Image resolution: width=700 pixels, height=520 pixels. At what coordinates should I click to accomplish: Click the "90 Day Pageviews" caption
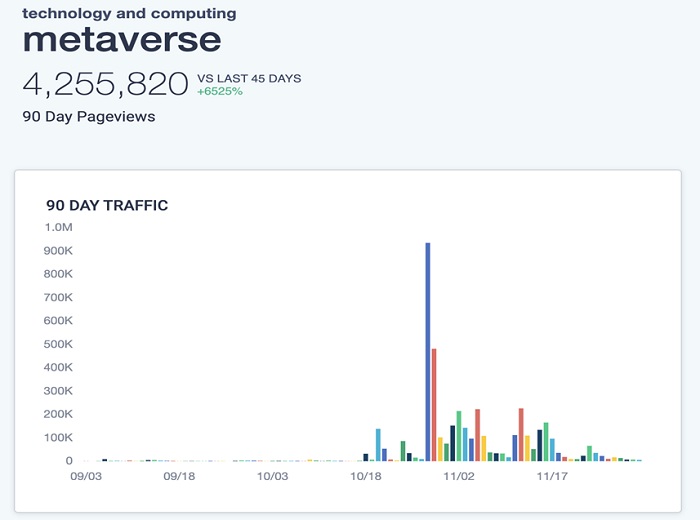click(x=89, y=116)
